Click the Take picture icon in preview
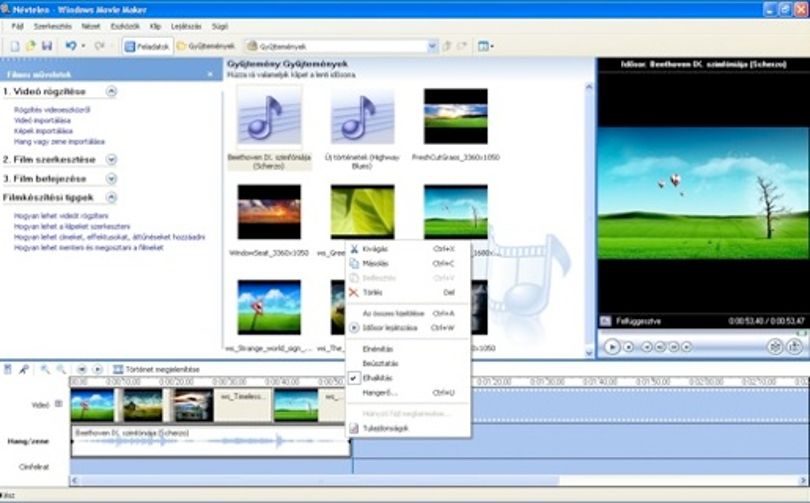Image resolution: width=810 pixels, height=503 pixels. click(794, 347)
